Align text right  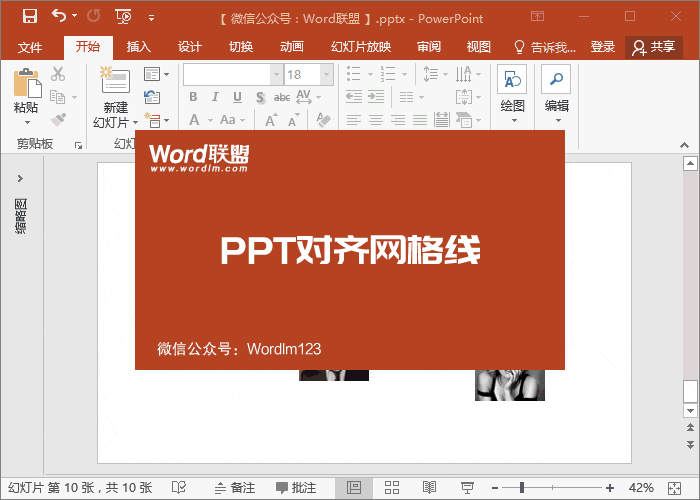click(398, 120)
